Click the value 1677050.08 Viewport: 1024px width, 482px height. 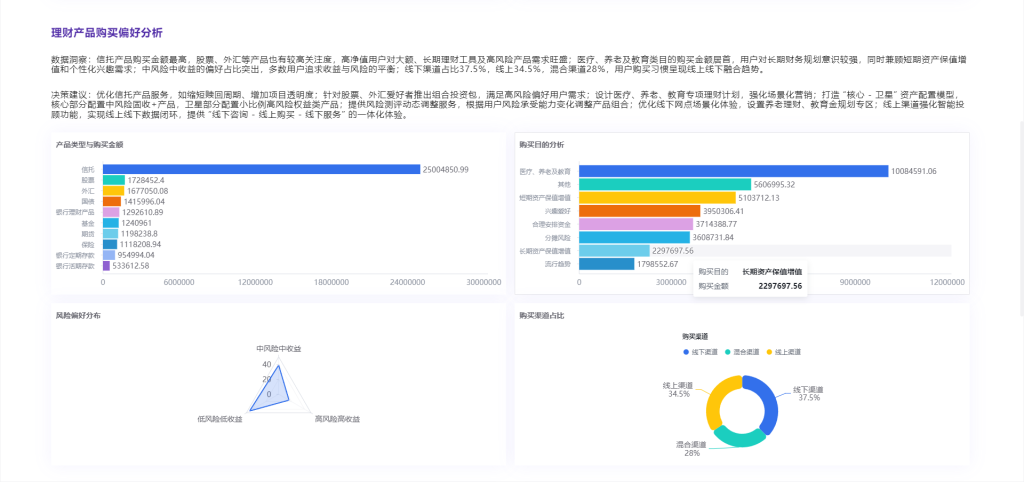click(x=147, y=191)
